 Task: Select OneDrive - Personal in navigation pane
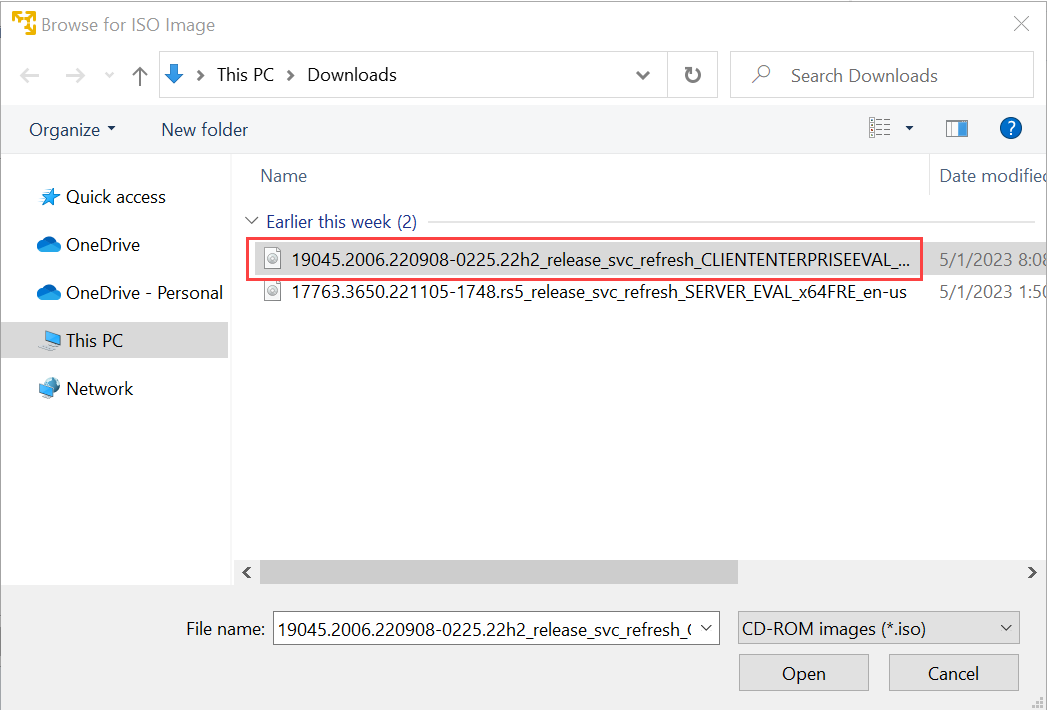tap(144, 293)
